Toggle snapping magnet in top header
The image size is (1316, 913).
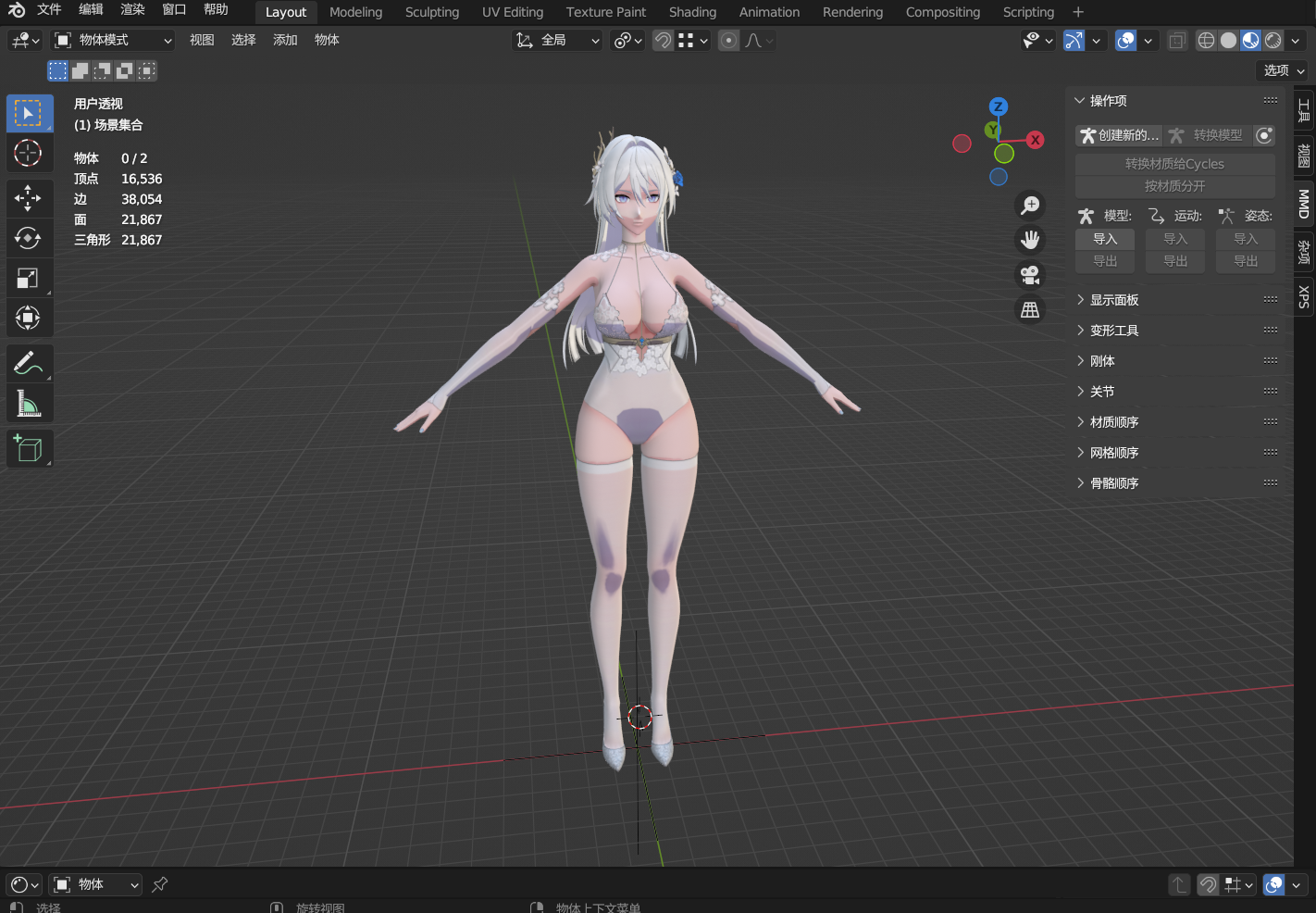(663, 40)
